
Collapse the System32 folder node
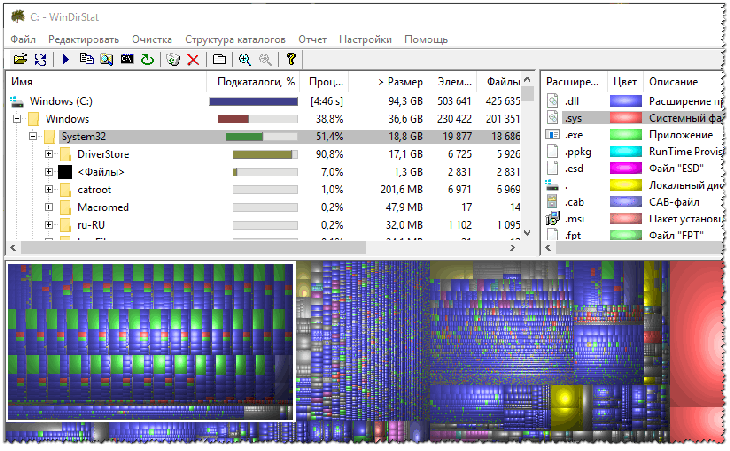pos(33,136)
